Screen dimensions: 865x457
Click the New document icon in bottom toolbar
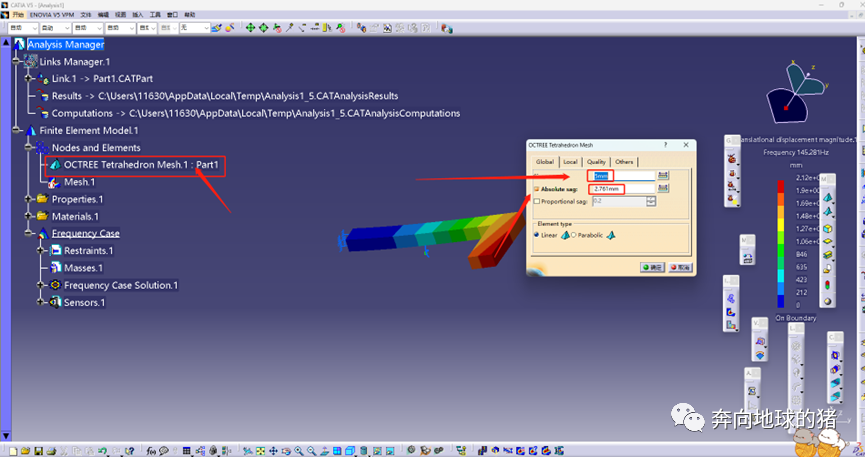(x=13, y=451)
